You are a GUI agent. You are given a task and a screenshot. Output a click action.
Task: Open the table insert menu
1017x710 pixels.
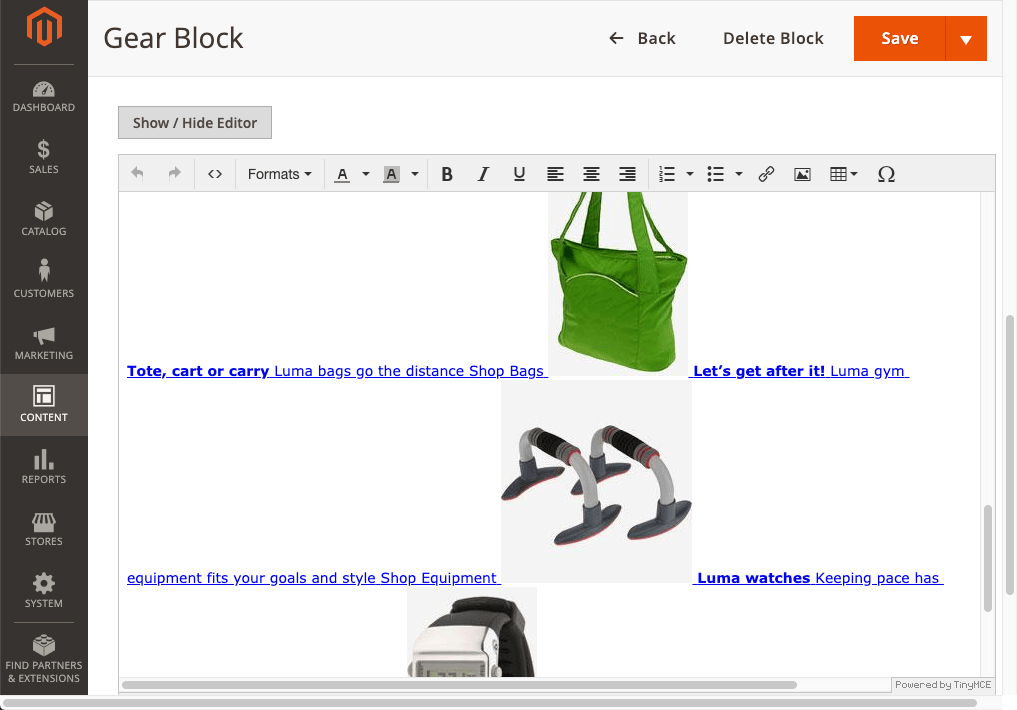pos(844,174)
